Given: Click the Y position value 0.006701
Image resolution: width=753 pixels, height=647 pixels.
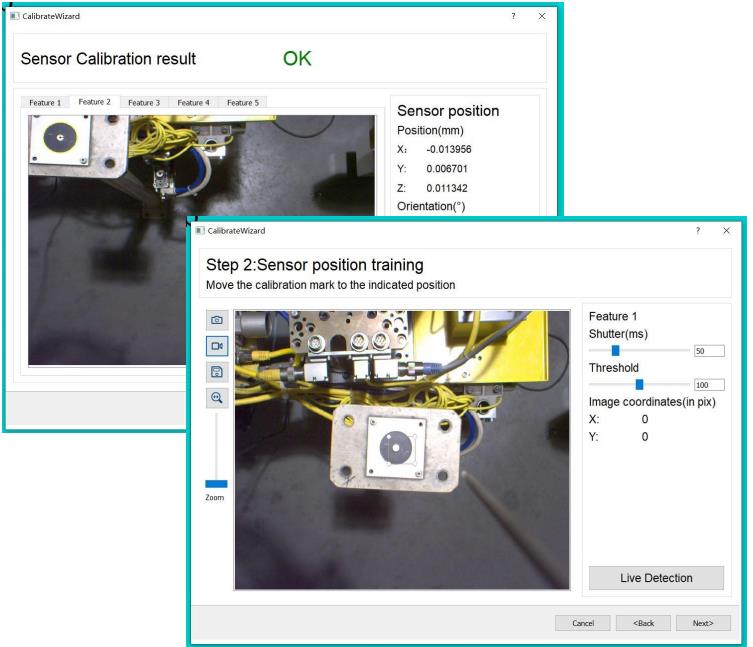Looking at the screenshot, I should coord(447,169).
